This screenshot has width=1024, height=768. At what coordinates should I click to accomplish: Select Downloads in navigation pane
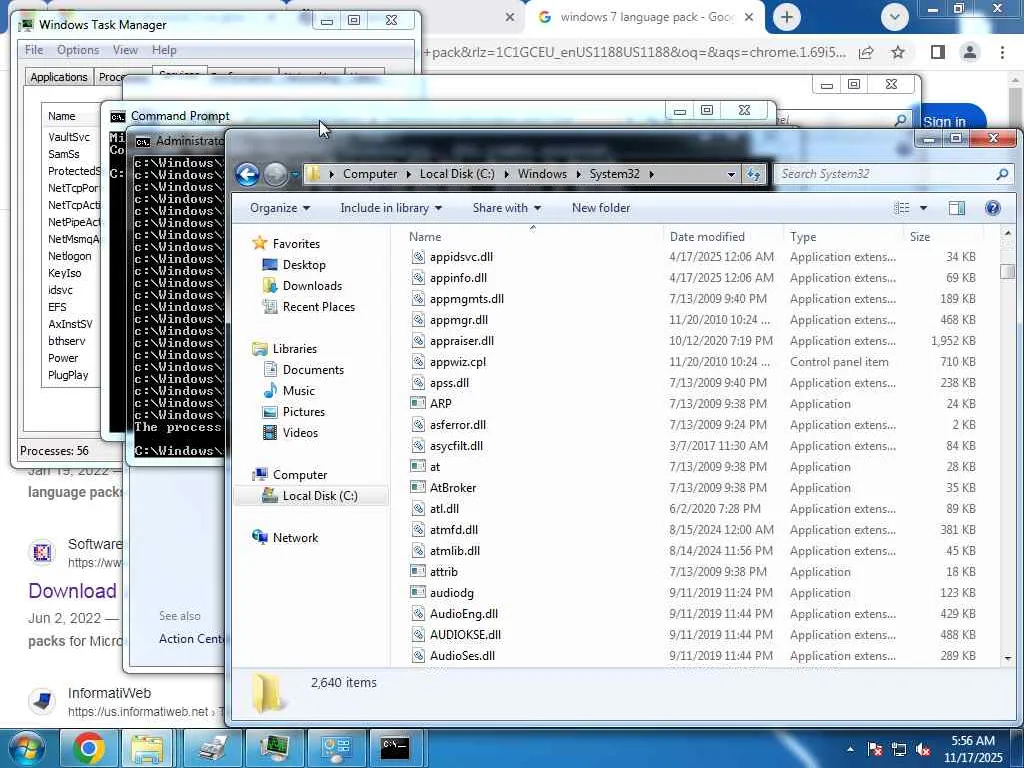tap(312, 285)
